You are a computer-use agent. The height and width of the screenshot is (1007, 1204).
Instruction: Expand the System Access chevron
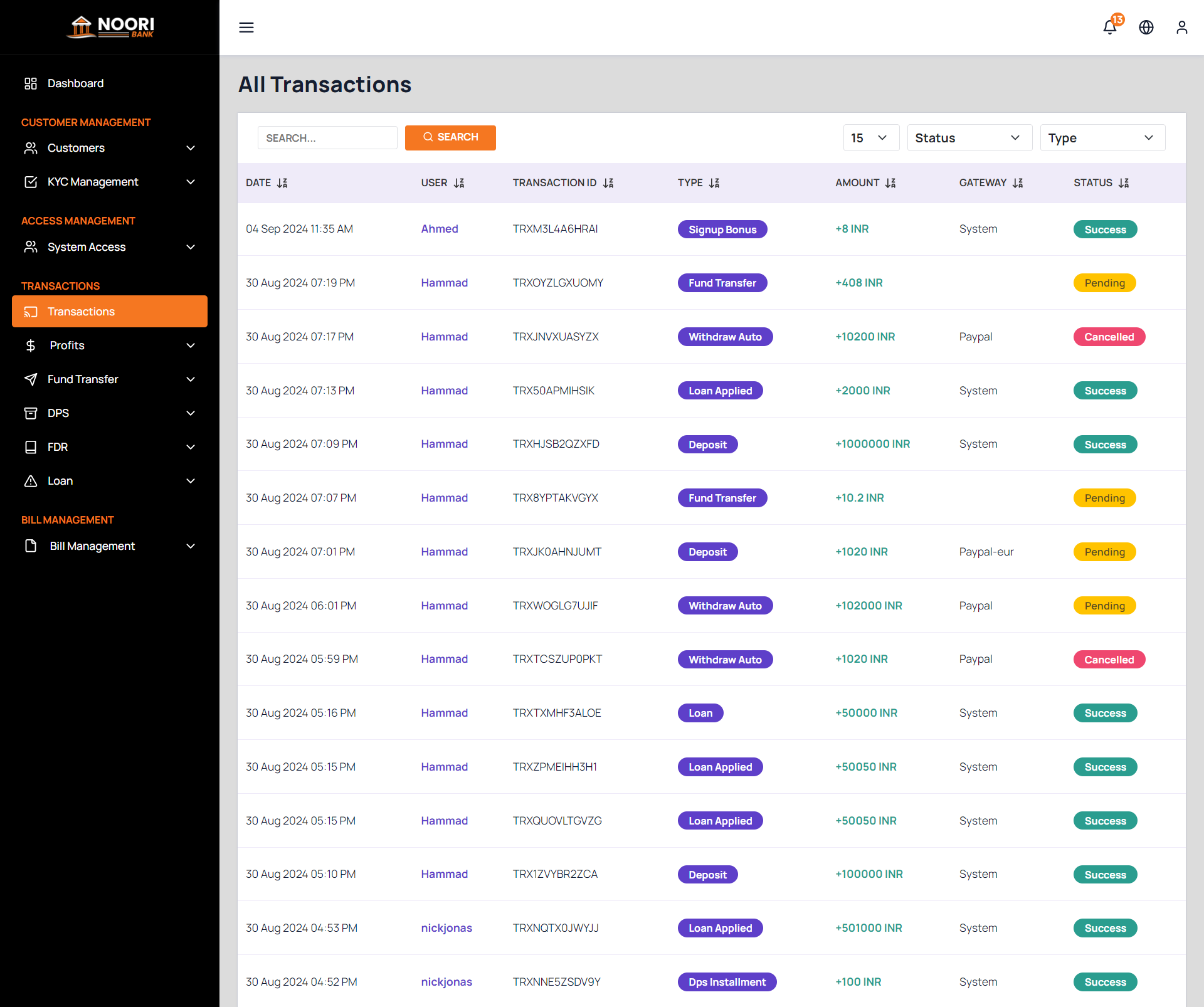[x=191, y=247]
